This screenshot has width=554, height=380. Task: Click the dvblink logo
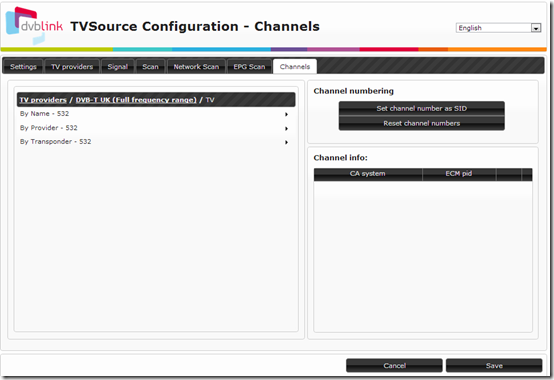pos(34,25)
